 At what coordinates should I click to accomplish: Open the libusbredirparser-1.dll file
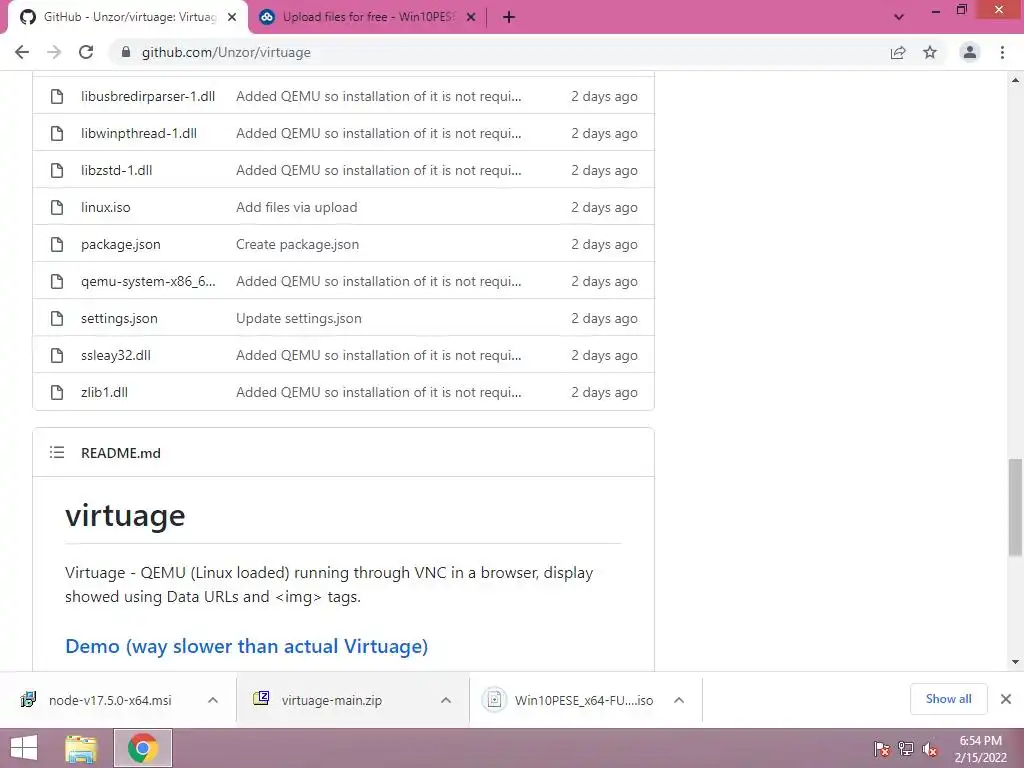coord(148,96)
